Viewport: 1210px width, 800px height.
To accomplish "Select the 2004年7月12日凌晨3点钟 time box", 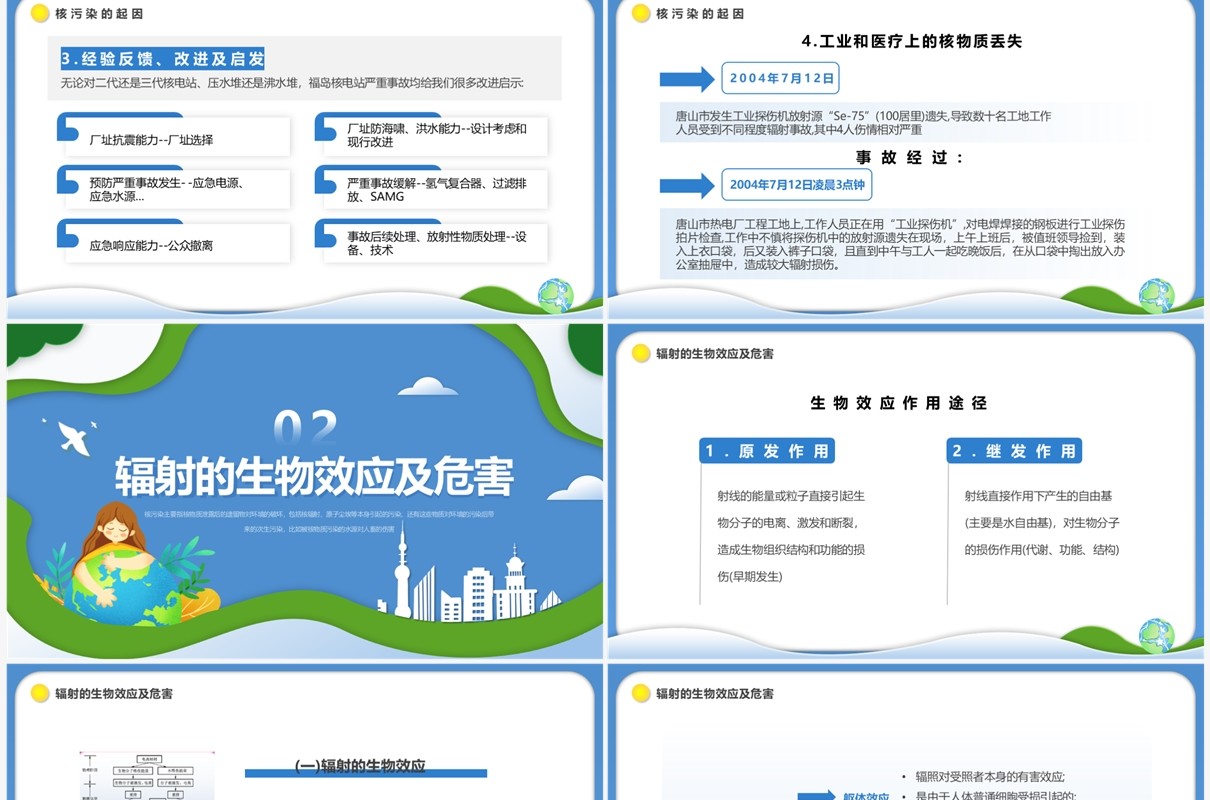I will (797, 185).
